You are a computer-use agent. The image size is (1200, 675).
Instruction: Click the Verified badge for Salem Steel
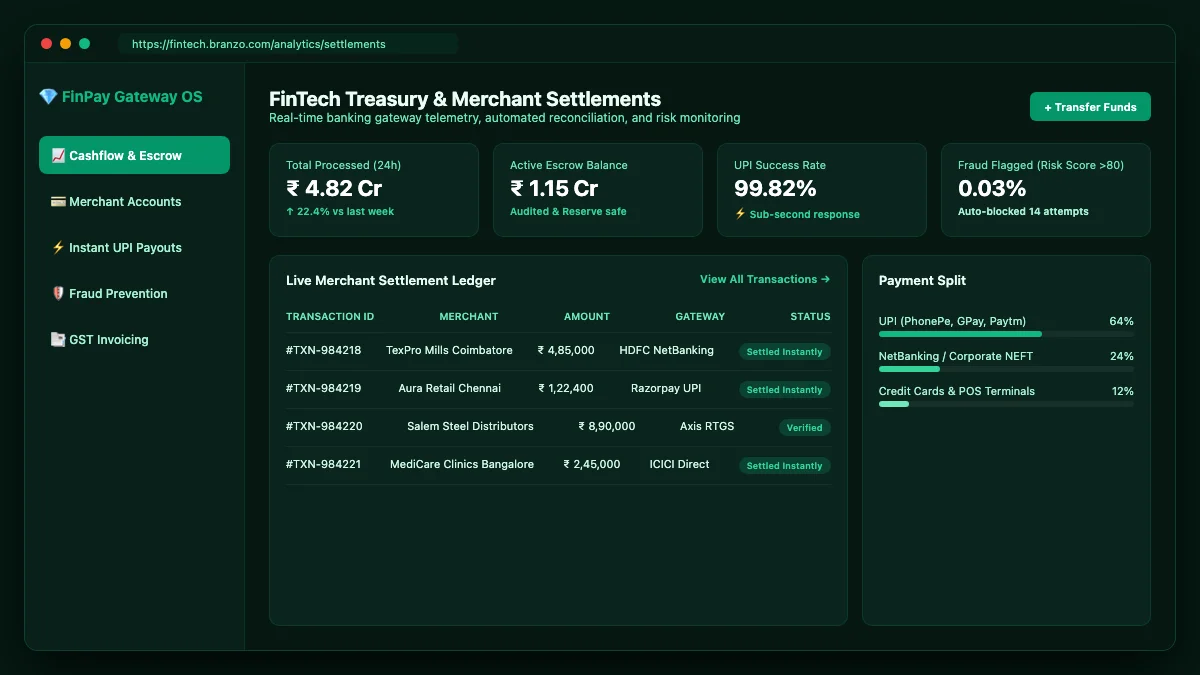[x=805, y=428]
